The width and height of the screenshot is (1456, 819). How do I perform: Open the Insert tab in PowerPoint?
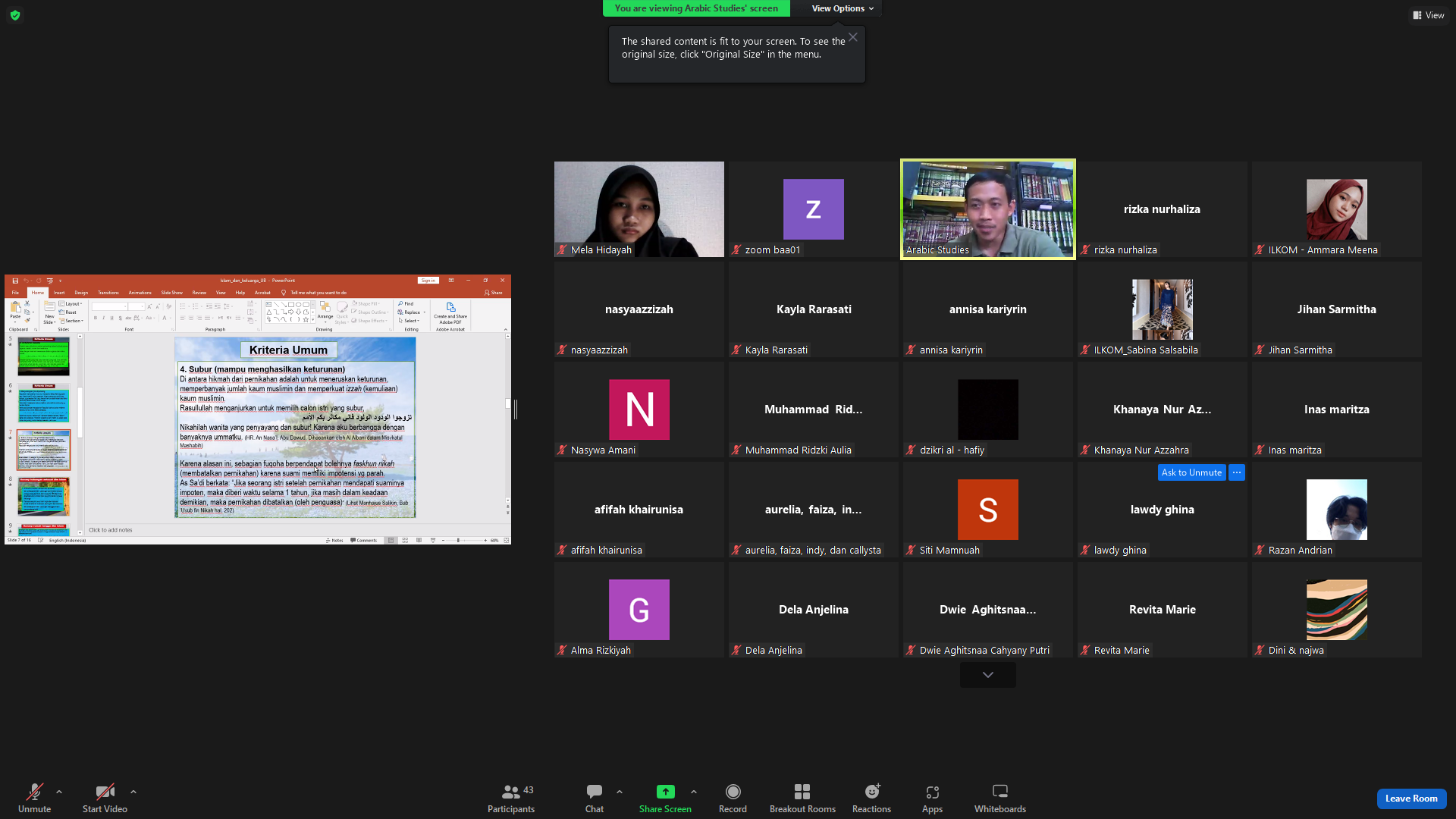pos(59,293)
